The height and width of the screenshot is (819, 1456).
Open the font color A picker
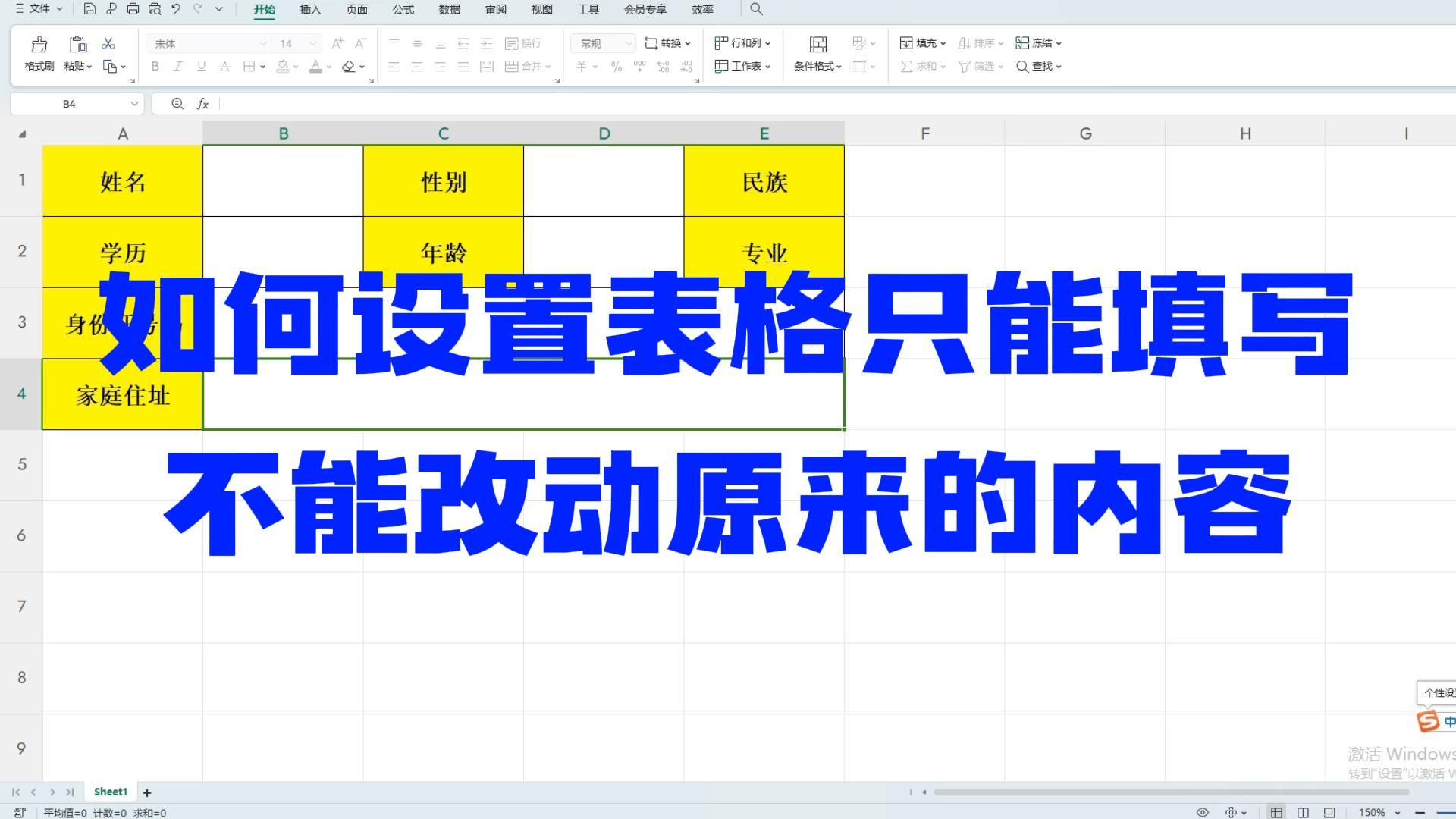click(x=316, y=67)
